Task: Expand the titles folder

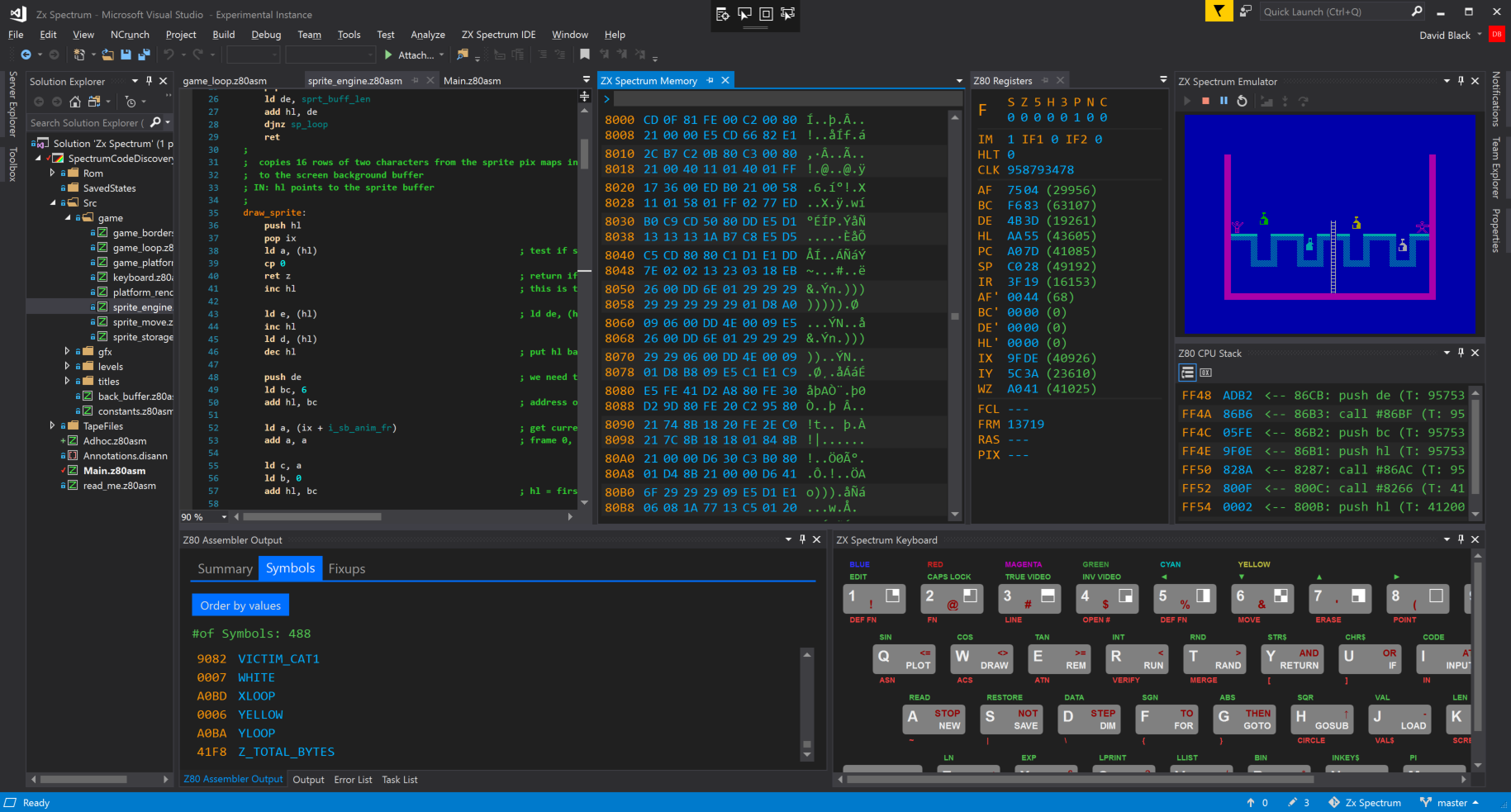Action: point(67,381)
